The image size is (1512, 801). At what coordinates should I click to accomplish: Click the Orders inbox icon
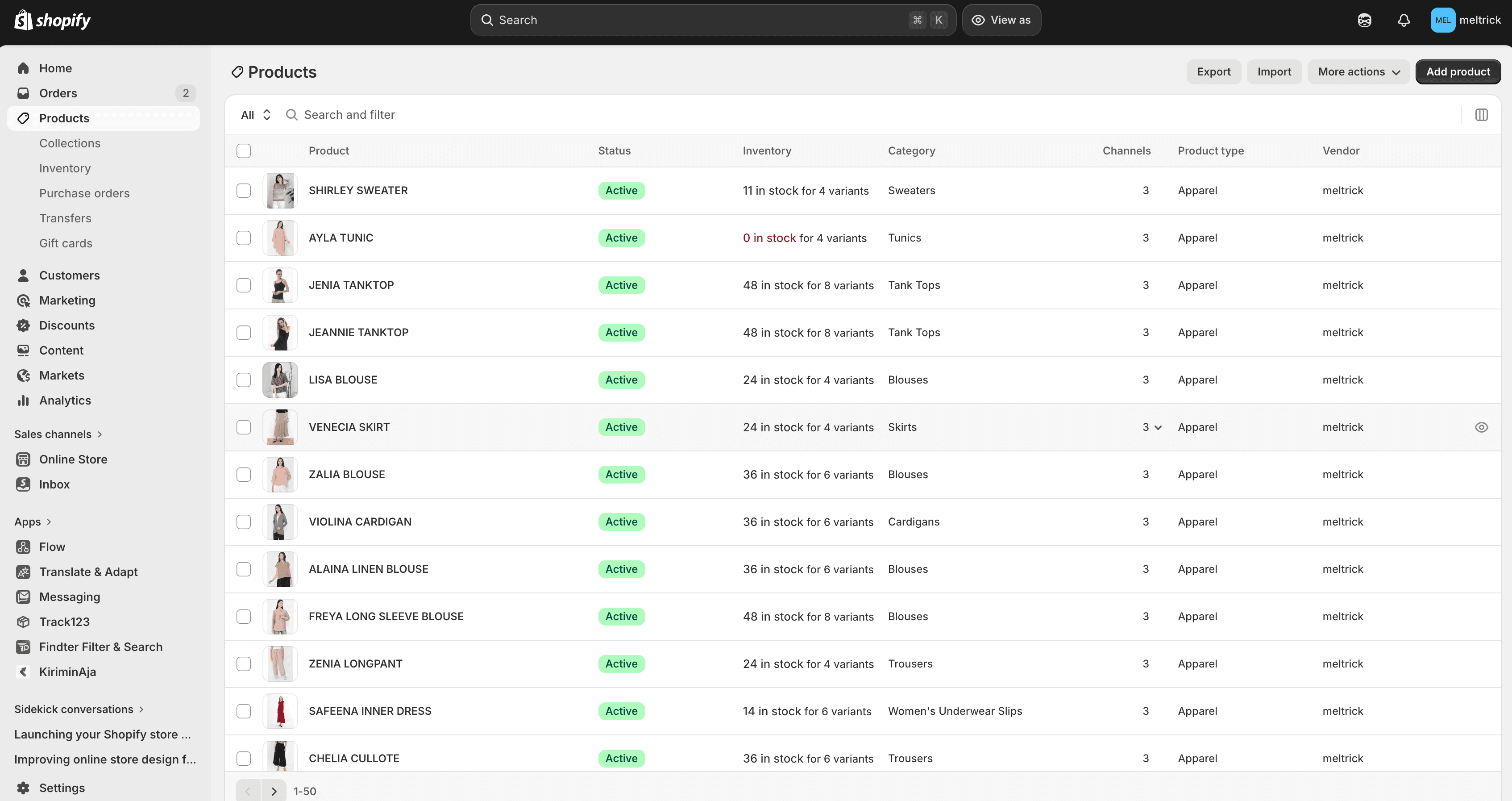(x=24, y=93)
